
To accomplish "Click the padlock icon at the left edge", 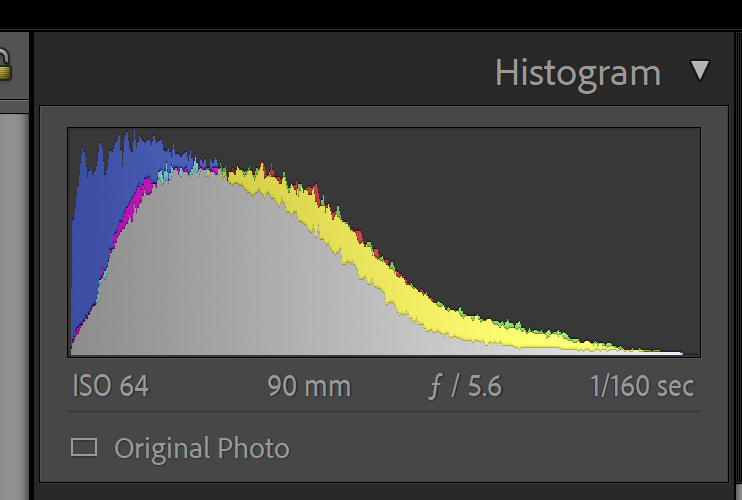I will (4, 66).
